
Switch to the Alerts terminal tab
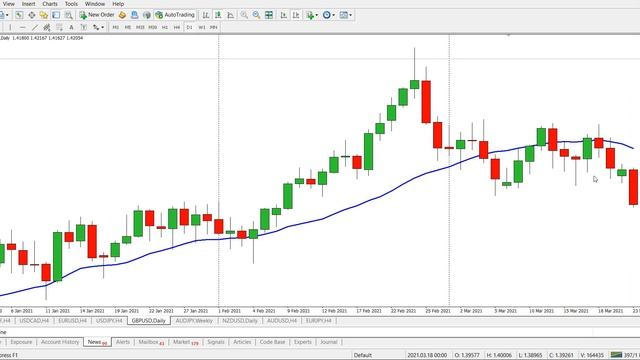(122, 342)
